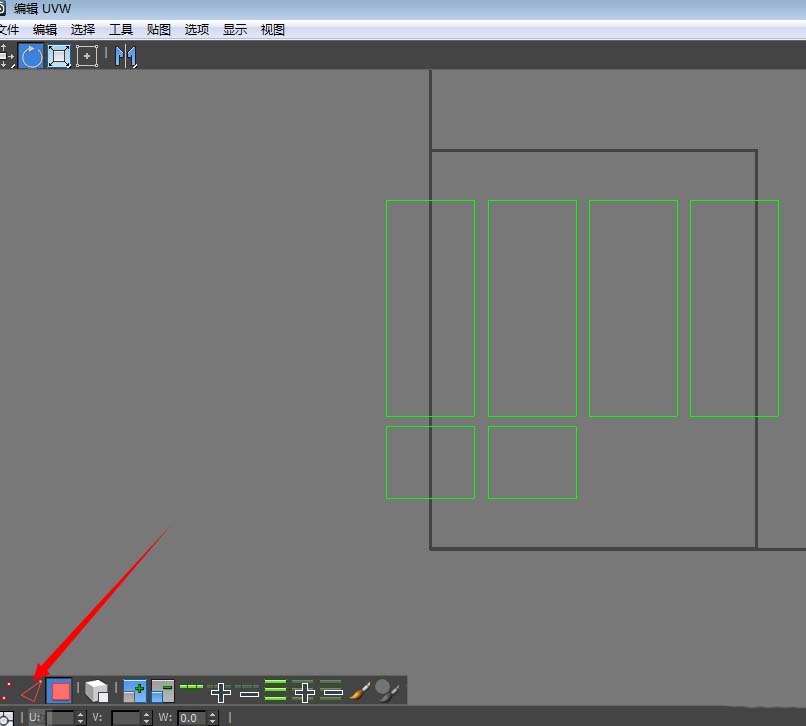Screen dimensions: 806x726
Task: Click Shrink Loop minus icon
Action: click(x=249, y=692)
